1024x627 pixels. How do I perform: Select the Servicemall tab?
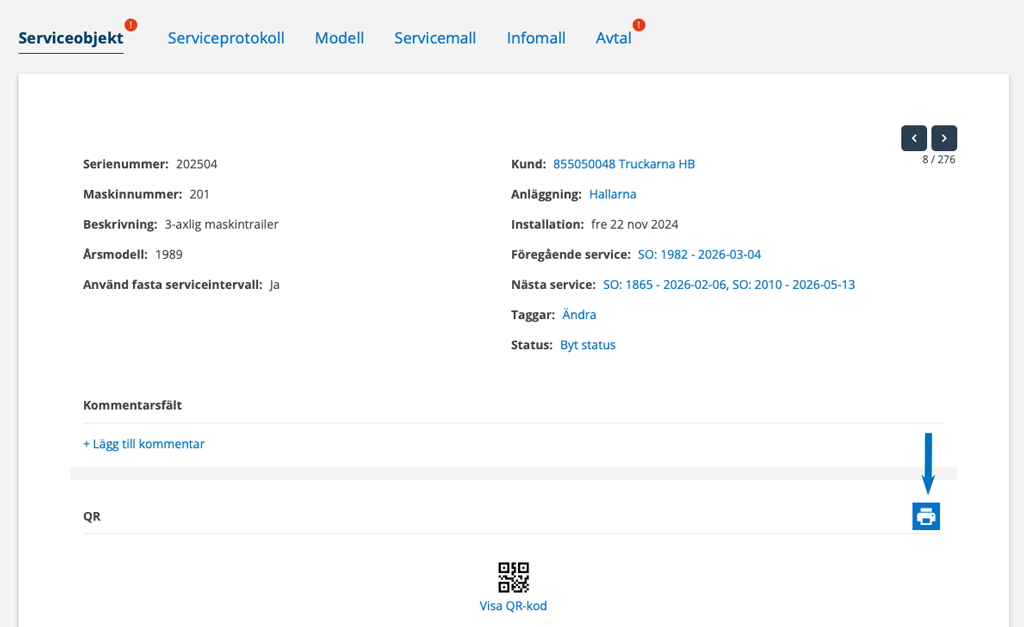[435, 38]
